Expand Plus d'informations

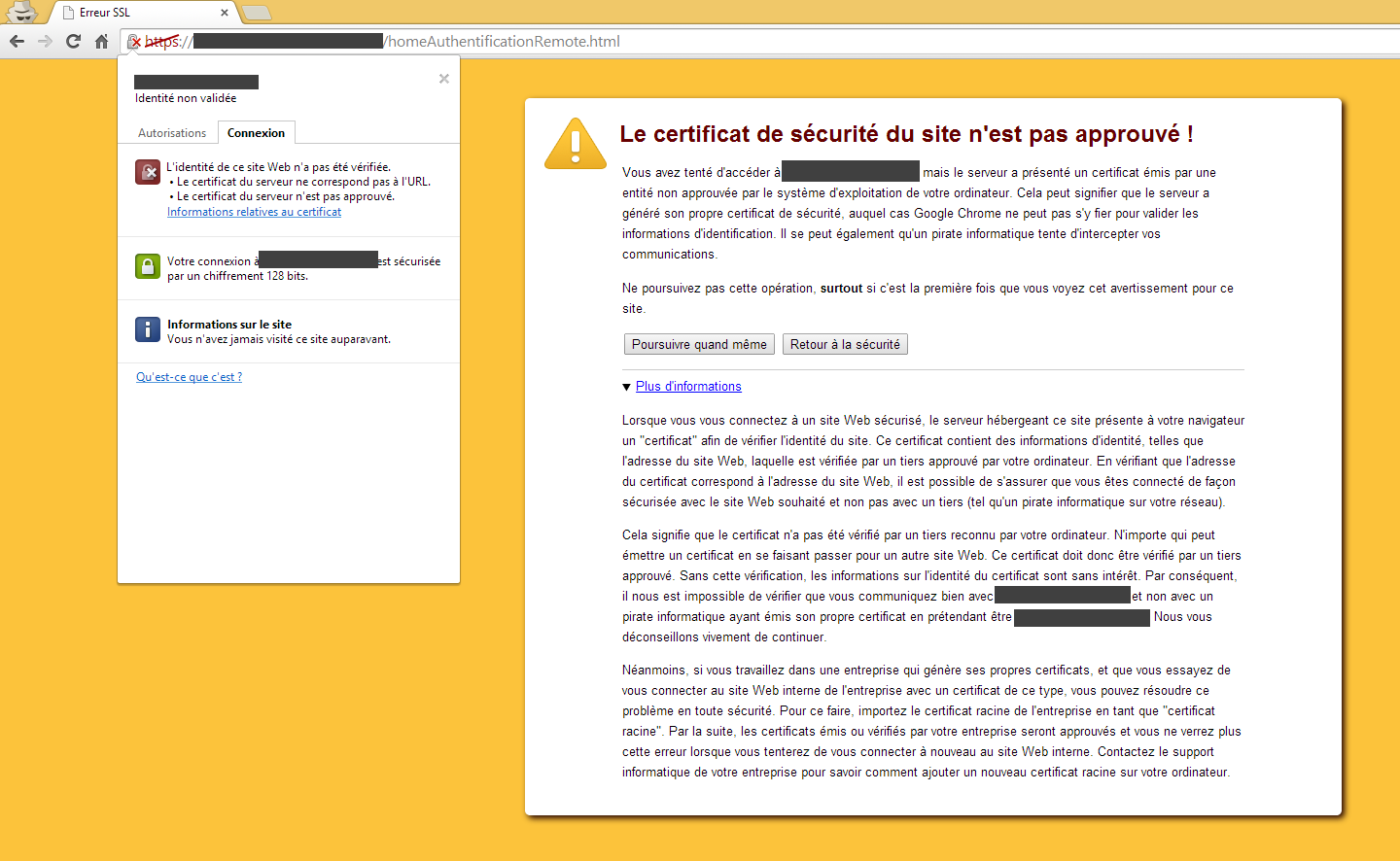point(687,386)
